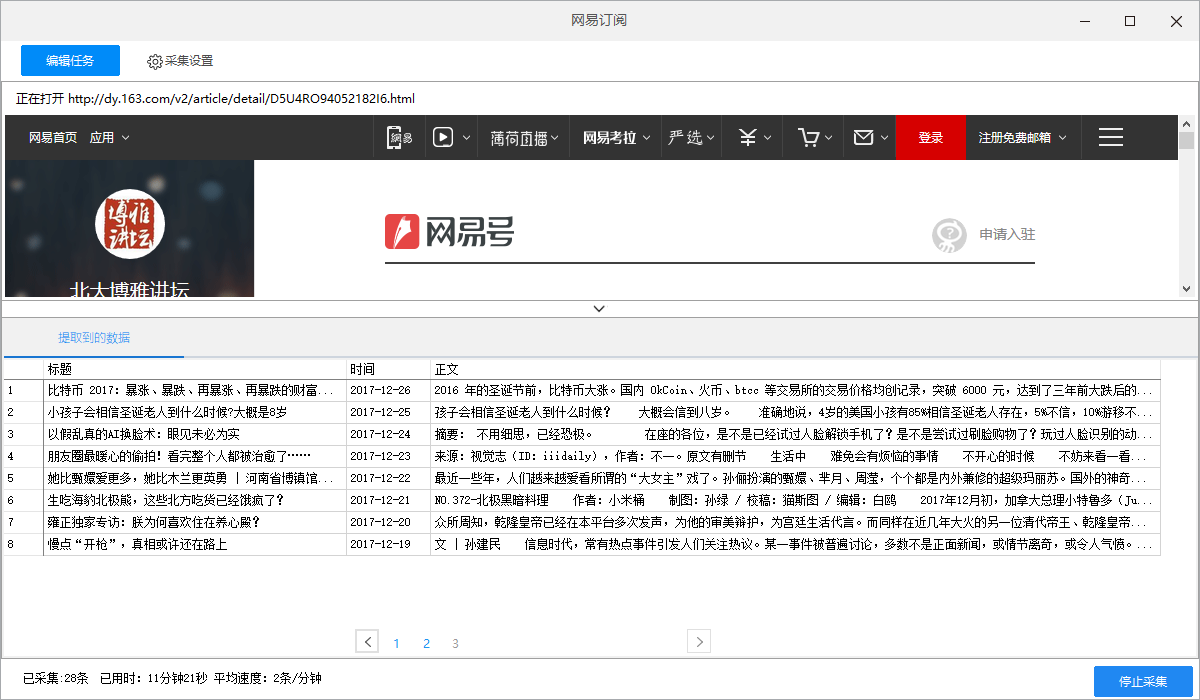Click the 停止采集 button
Screen dimensions: 1200x700
click(1143, 681)
